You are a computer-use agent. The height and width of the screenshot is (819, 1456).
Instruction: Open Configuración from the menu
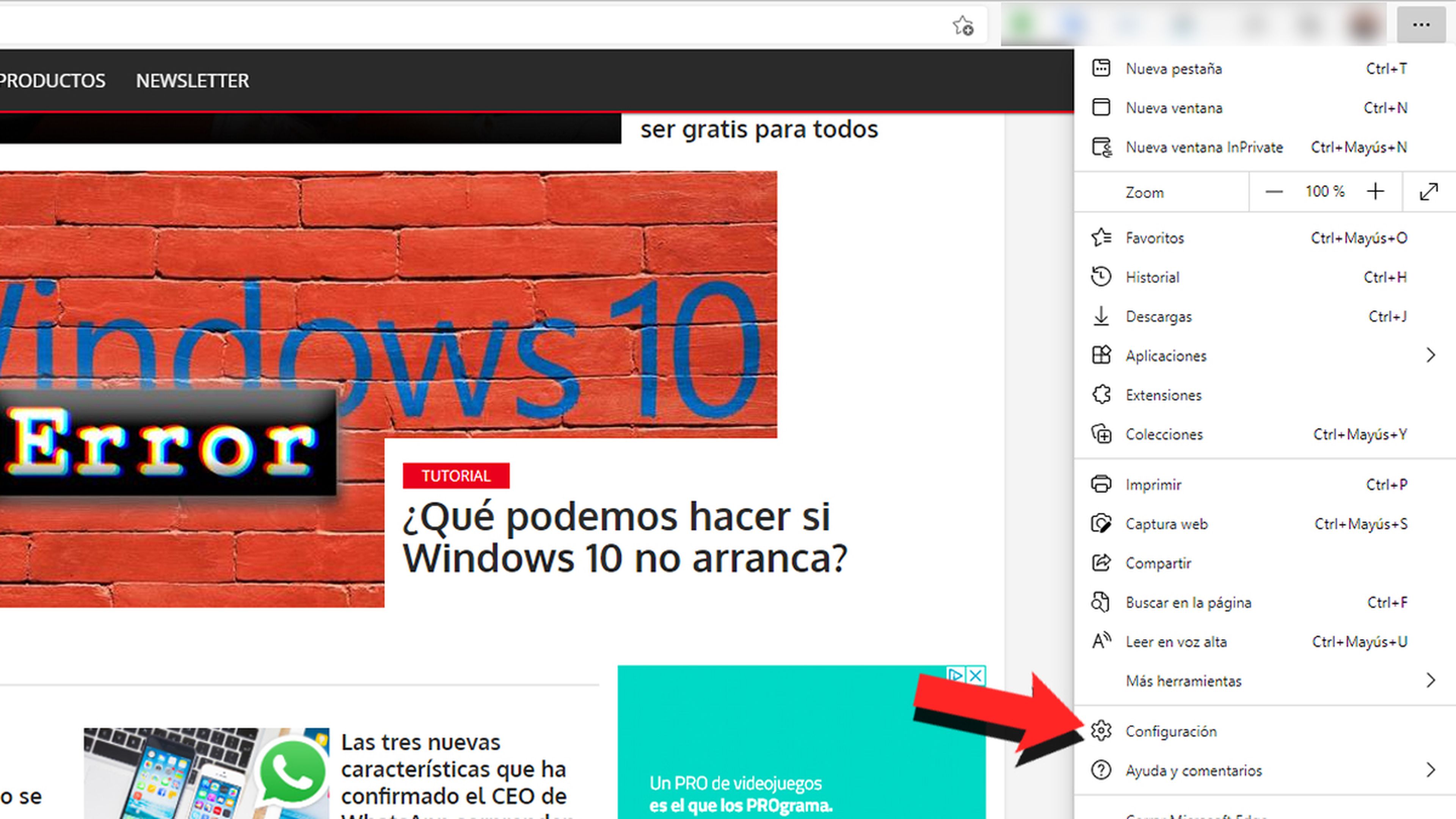click(1265, 731)
